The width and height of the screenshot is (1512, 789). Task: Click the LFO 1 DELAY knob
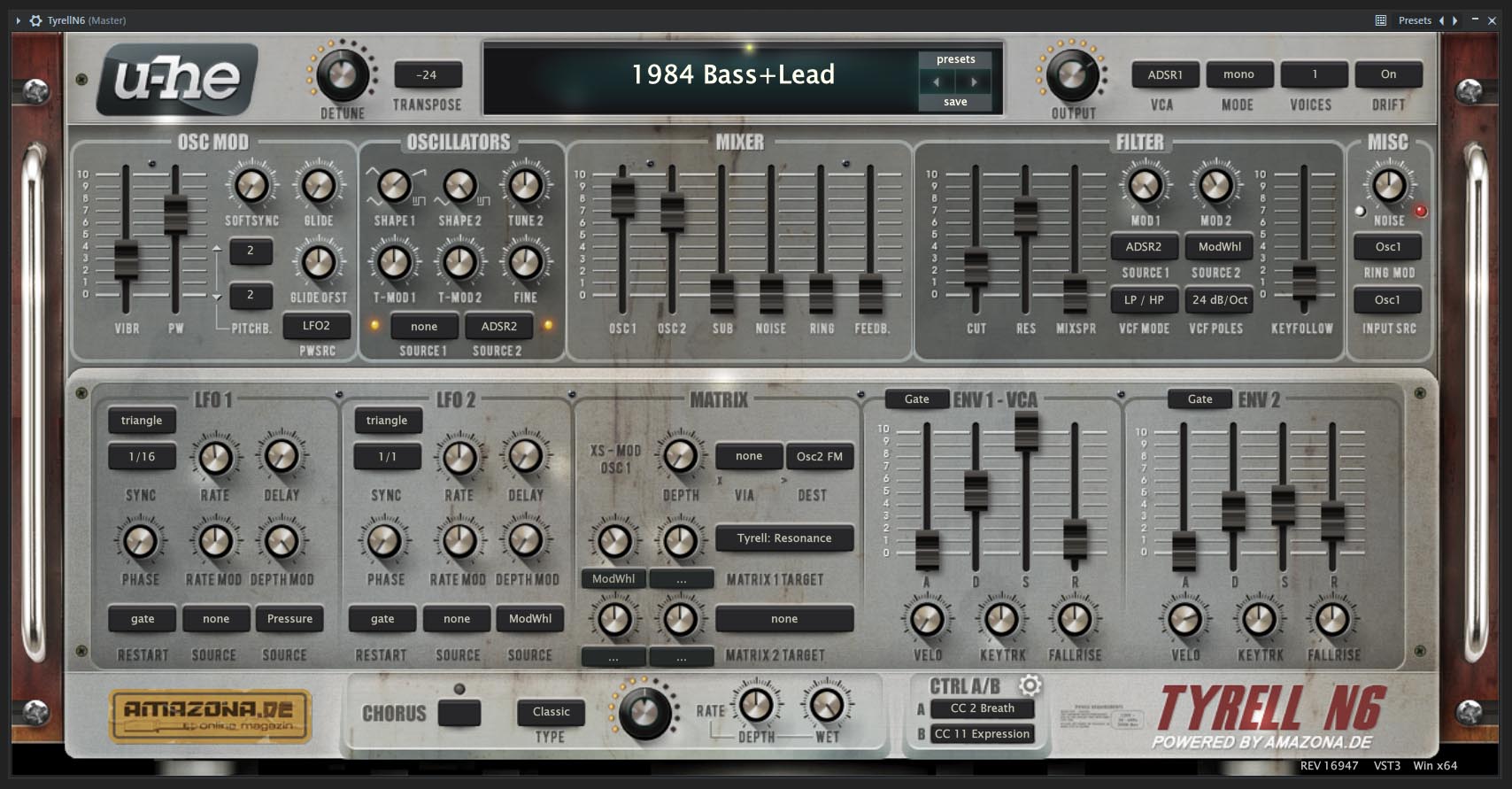282,458
